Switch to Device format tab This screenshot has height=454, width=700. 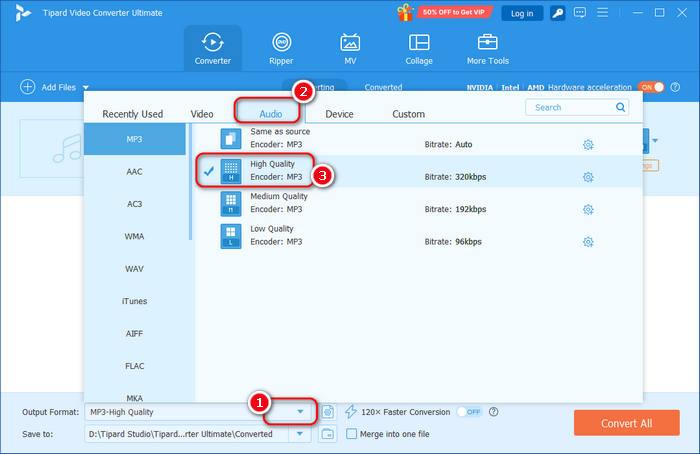(x=339, y=114)
